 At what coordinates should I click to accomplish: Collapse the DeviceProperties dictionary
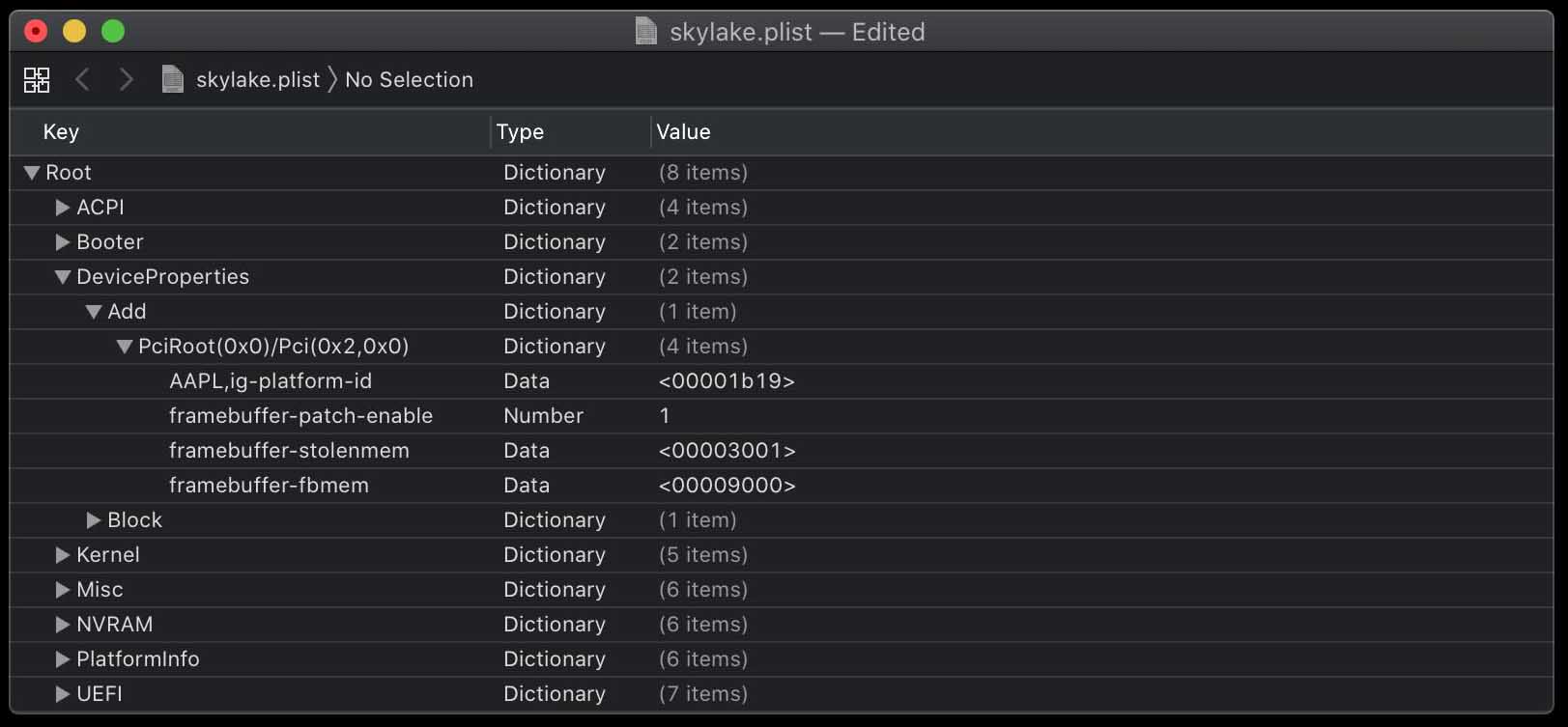click(63, 277)
